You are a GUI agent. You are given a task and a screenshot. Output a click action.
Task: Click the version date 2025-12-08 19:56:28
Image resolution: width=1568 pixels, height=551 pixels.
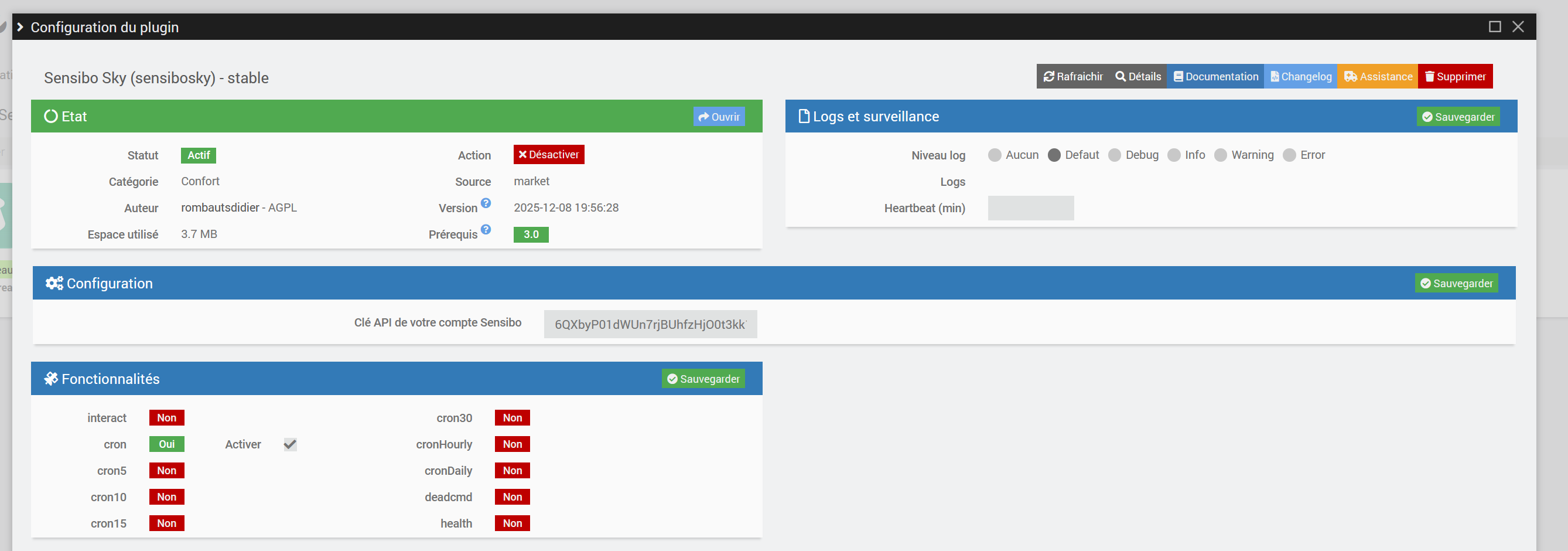click(566, 208)
